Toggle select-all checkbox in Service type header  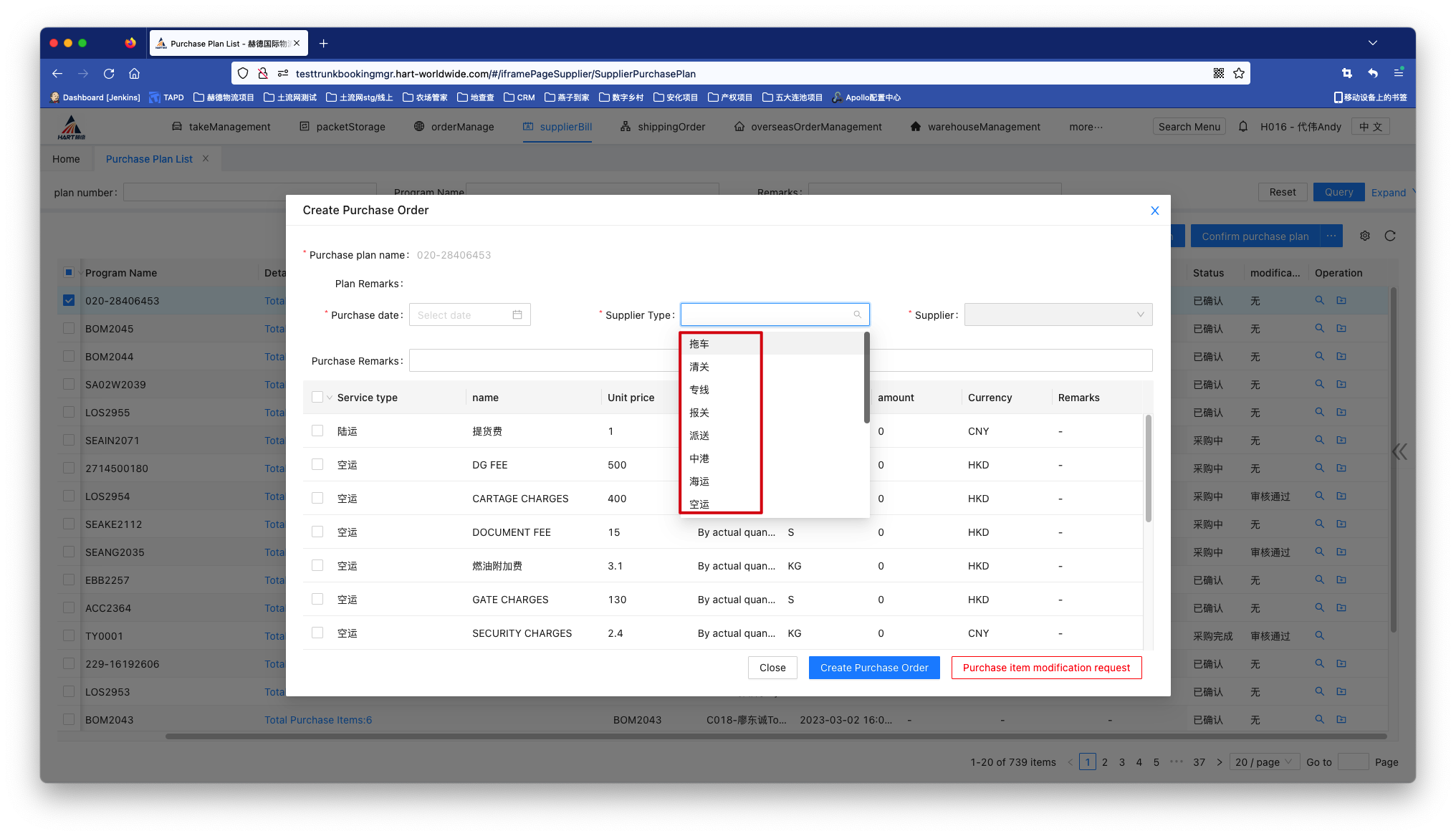[317, 398]
